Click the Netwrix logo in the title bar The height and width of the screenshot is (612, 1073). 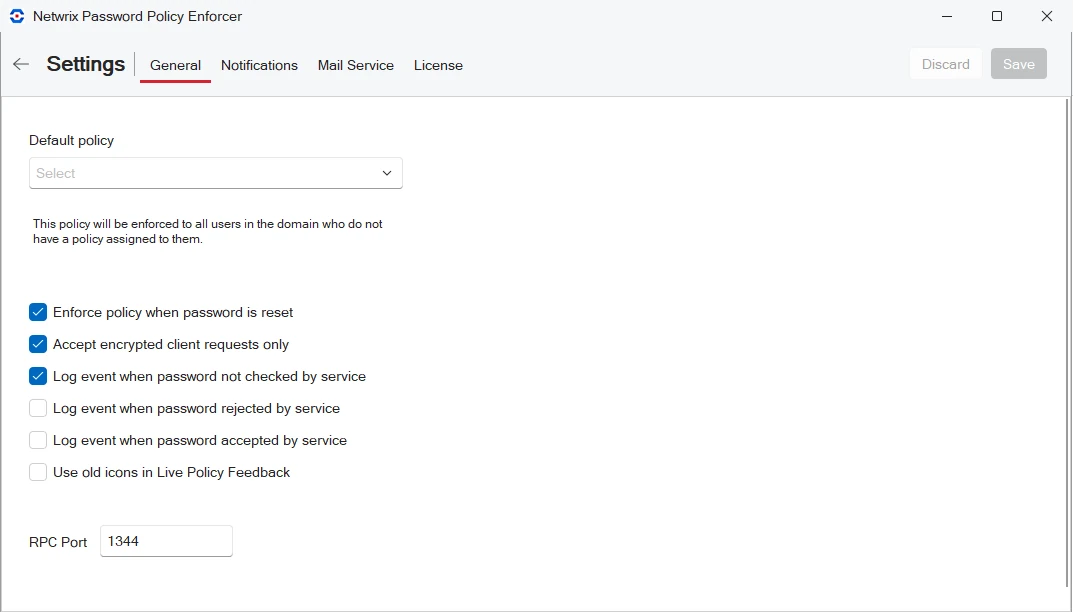click(x=16, y=16)
